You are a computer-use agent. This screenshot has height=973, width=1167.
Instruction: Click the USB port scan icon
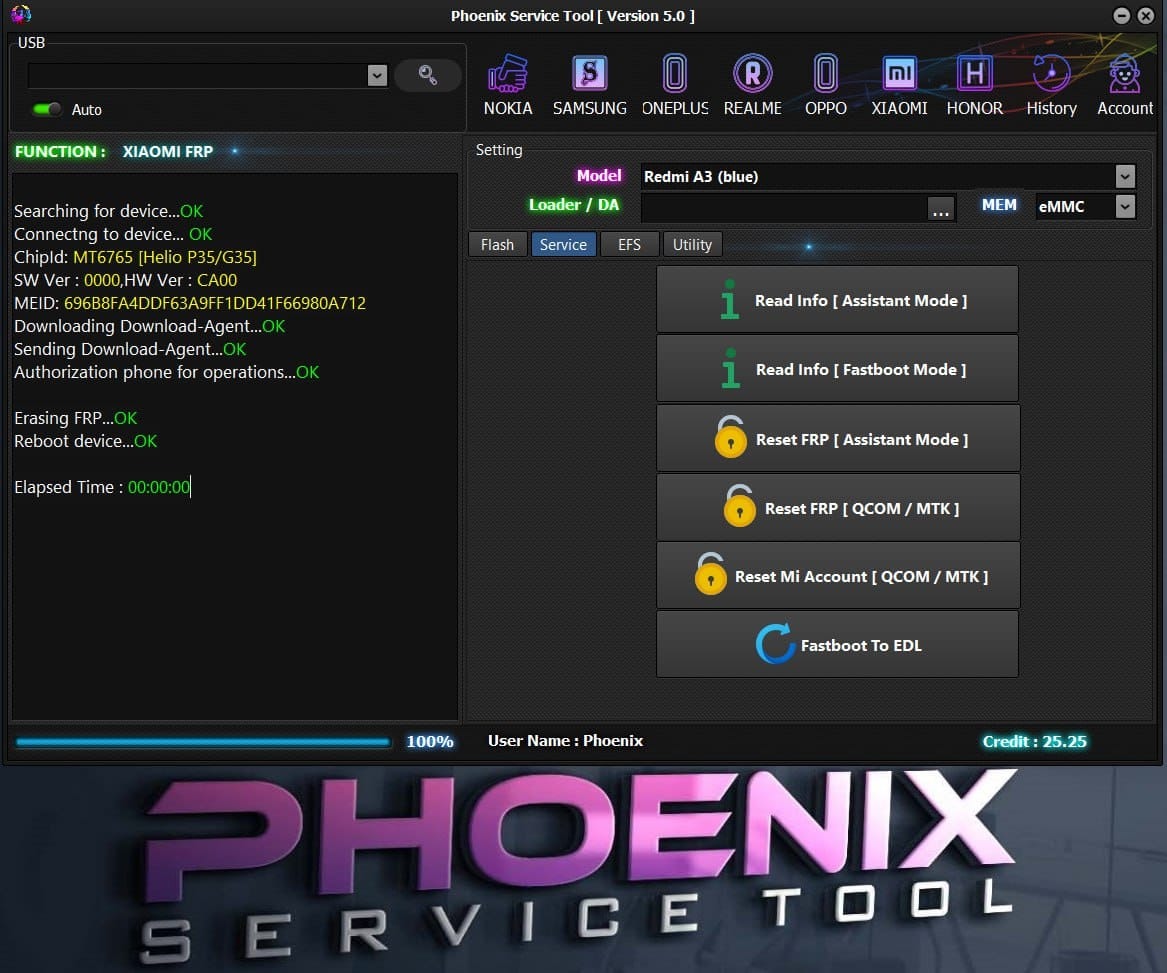pos(428,75)
